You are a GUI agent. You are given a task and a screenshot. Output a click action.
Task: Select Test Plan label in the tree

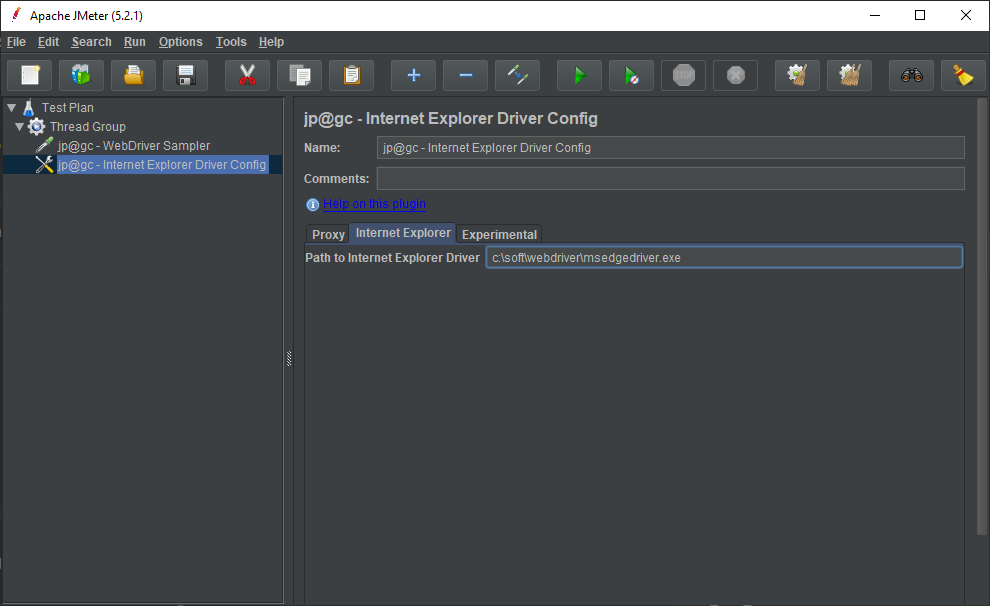click(68, 108)
